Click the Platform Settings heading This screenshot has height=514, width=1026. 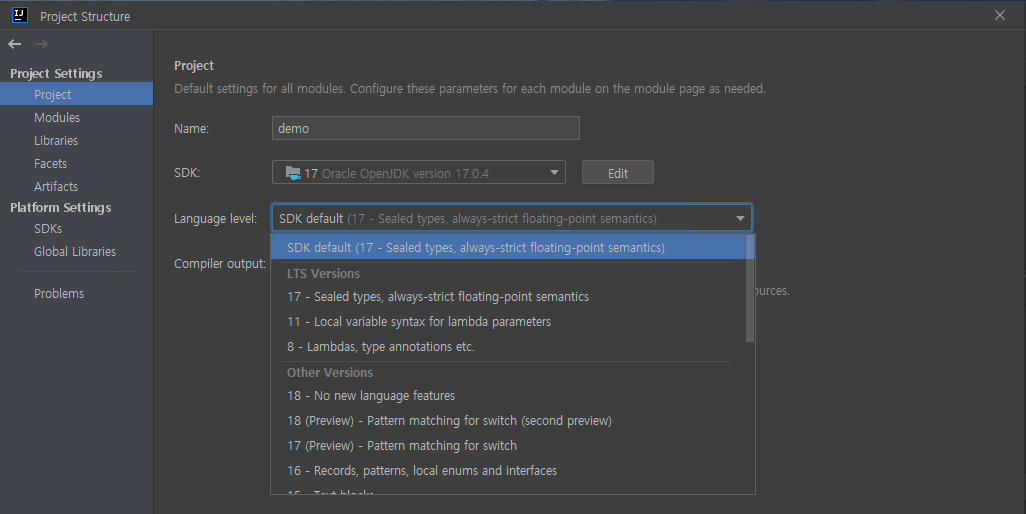coord(61,207)
